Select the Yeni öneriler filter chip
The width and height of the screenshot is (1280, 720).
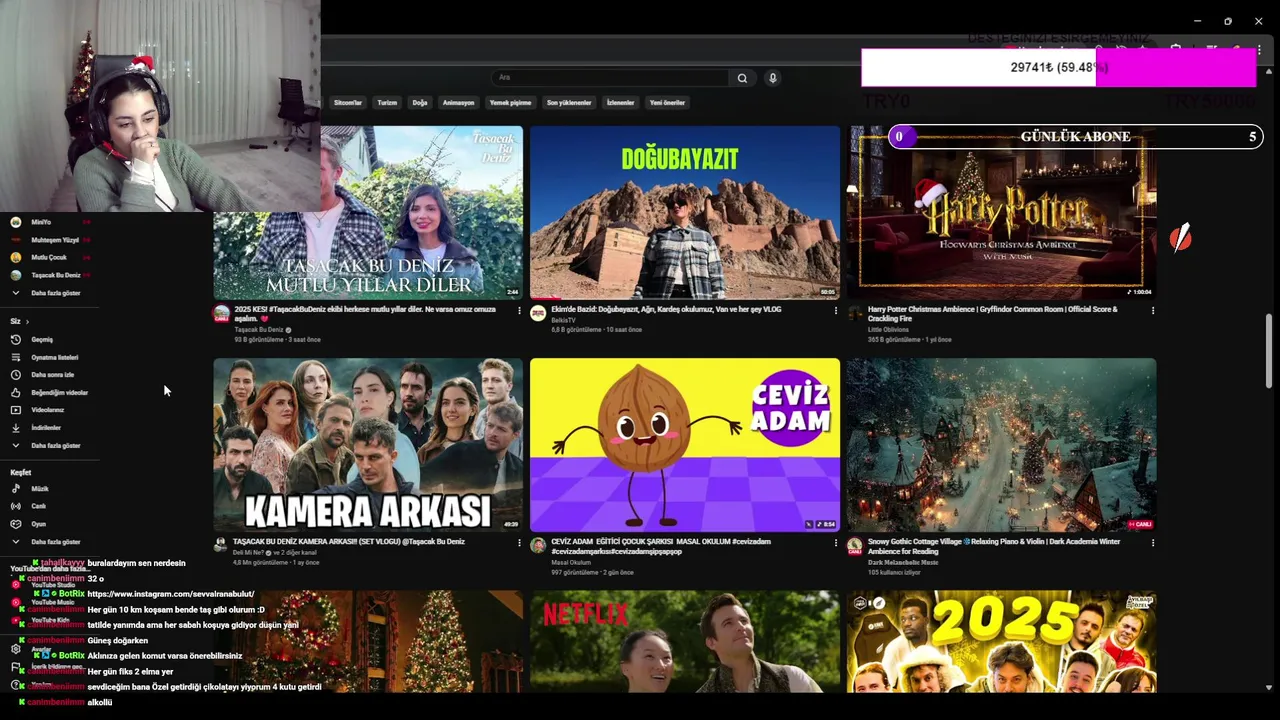click(x=667, y=102)
